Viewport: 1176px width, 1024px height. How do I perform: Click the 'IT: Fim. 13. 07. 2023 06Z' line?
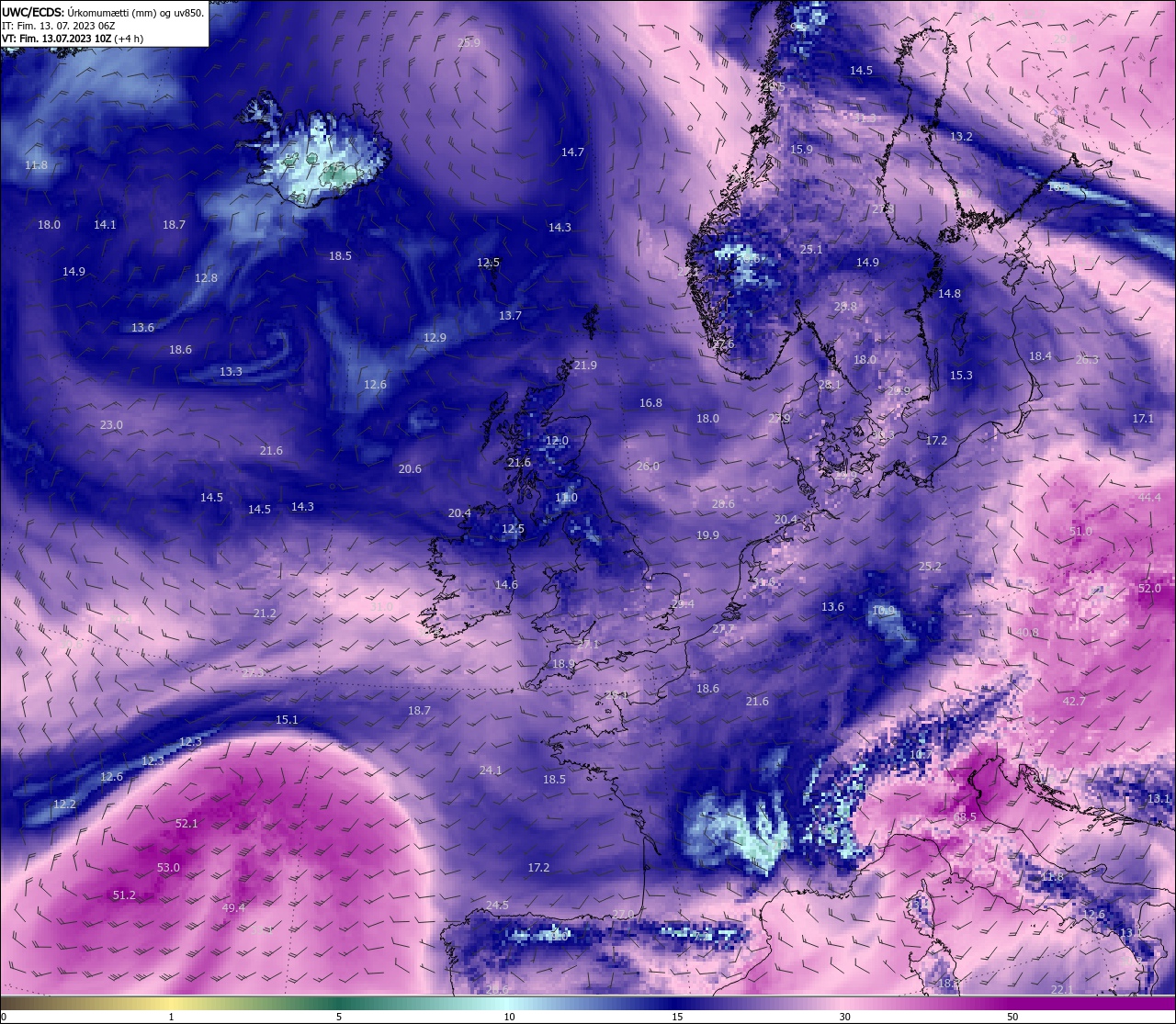click(58, 26)
